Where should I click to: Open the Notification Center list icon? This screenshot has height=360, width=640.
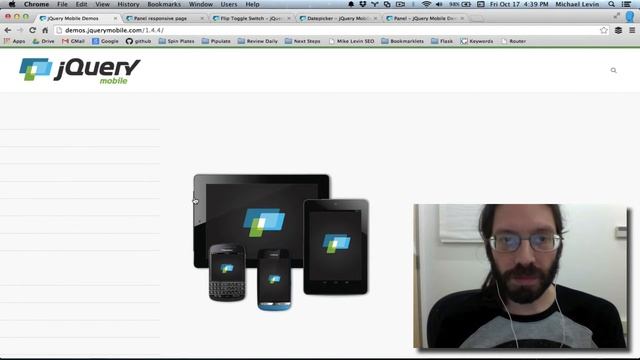(627, 4)
